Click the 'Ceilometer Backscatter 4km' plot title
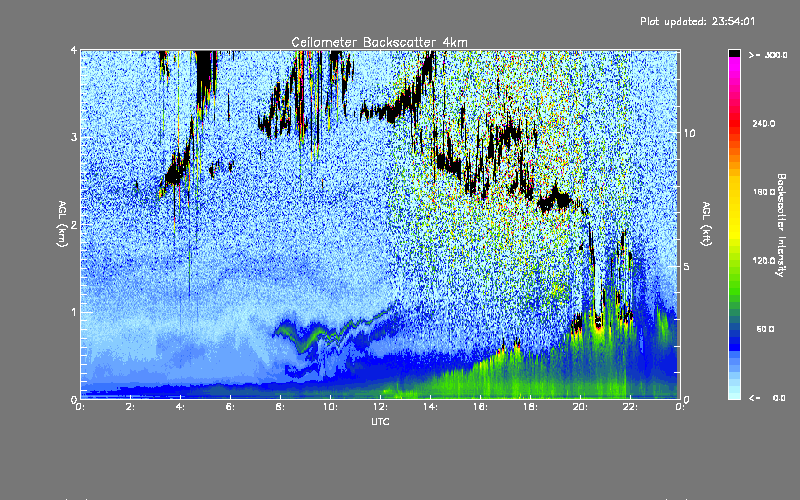The width and height of the screenshot is (800, 500). coord(379,42)
